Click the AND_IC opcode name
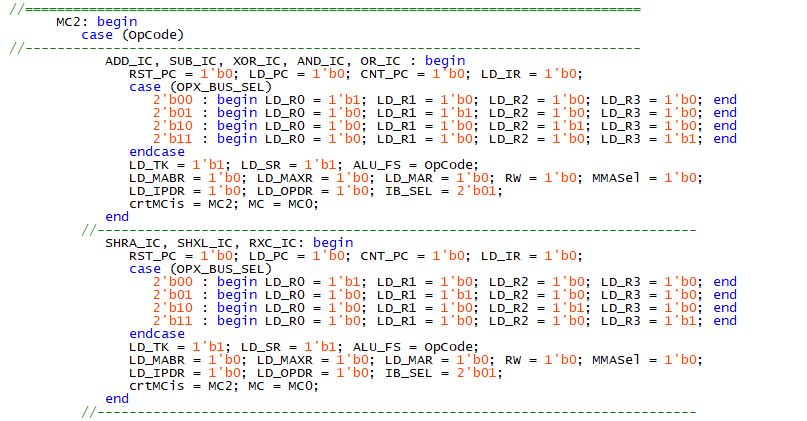Viewport: 807px width, 421px height. click(321, 61)
